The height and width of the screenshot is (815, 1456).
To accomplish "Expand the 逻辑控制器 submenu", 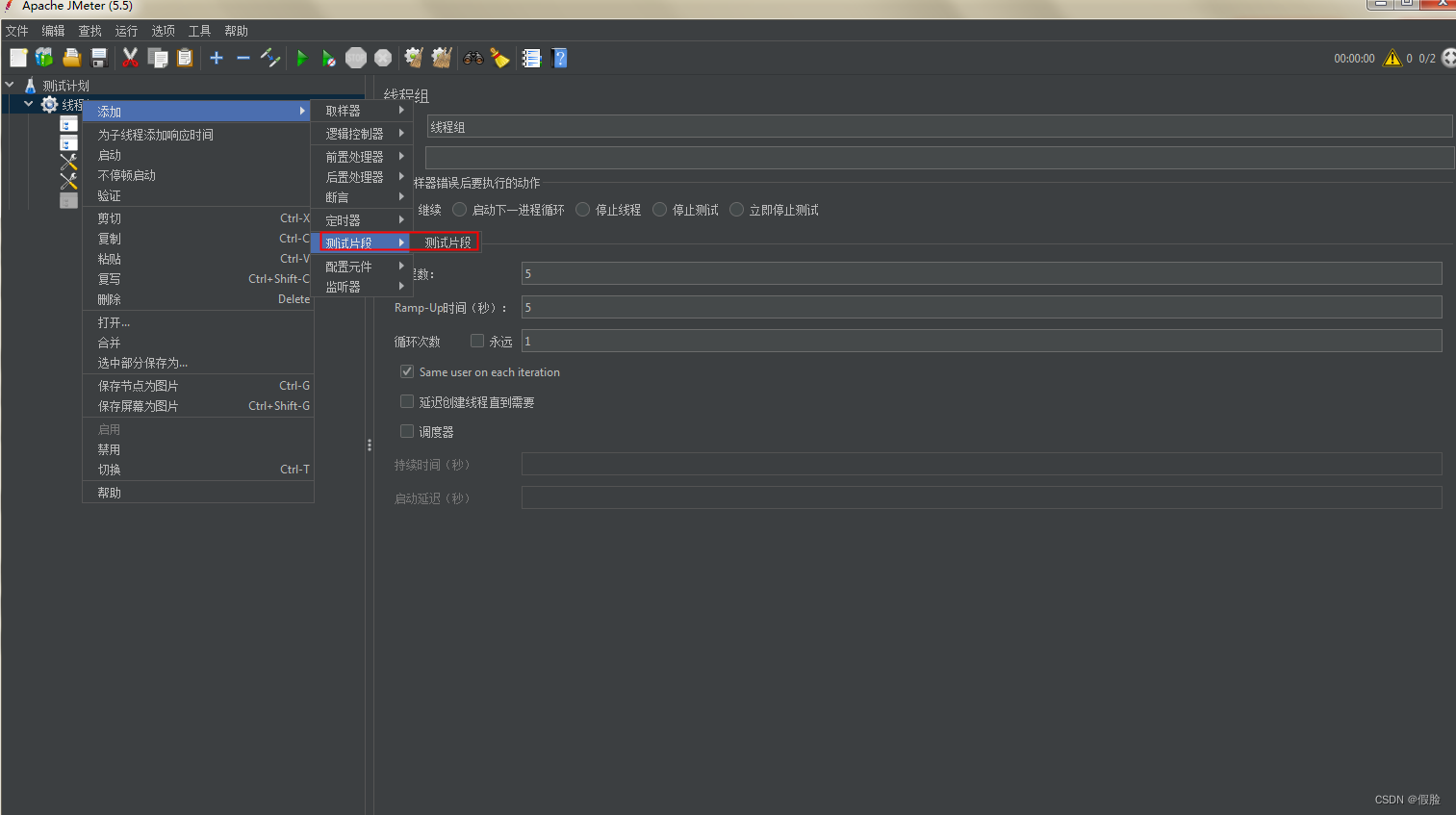I will [x=362, y=134].
